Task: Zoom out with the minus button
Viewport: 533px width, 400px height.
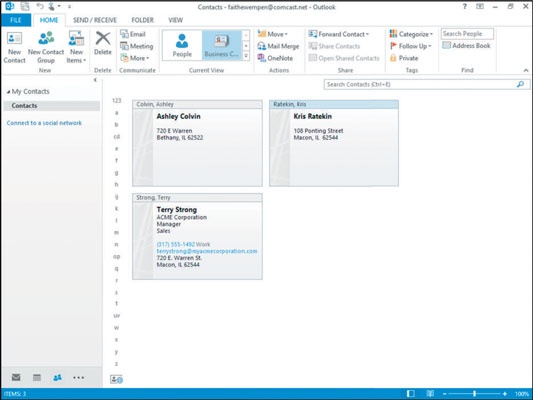Action: [x=444, y=394]
